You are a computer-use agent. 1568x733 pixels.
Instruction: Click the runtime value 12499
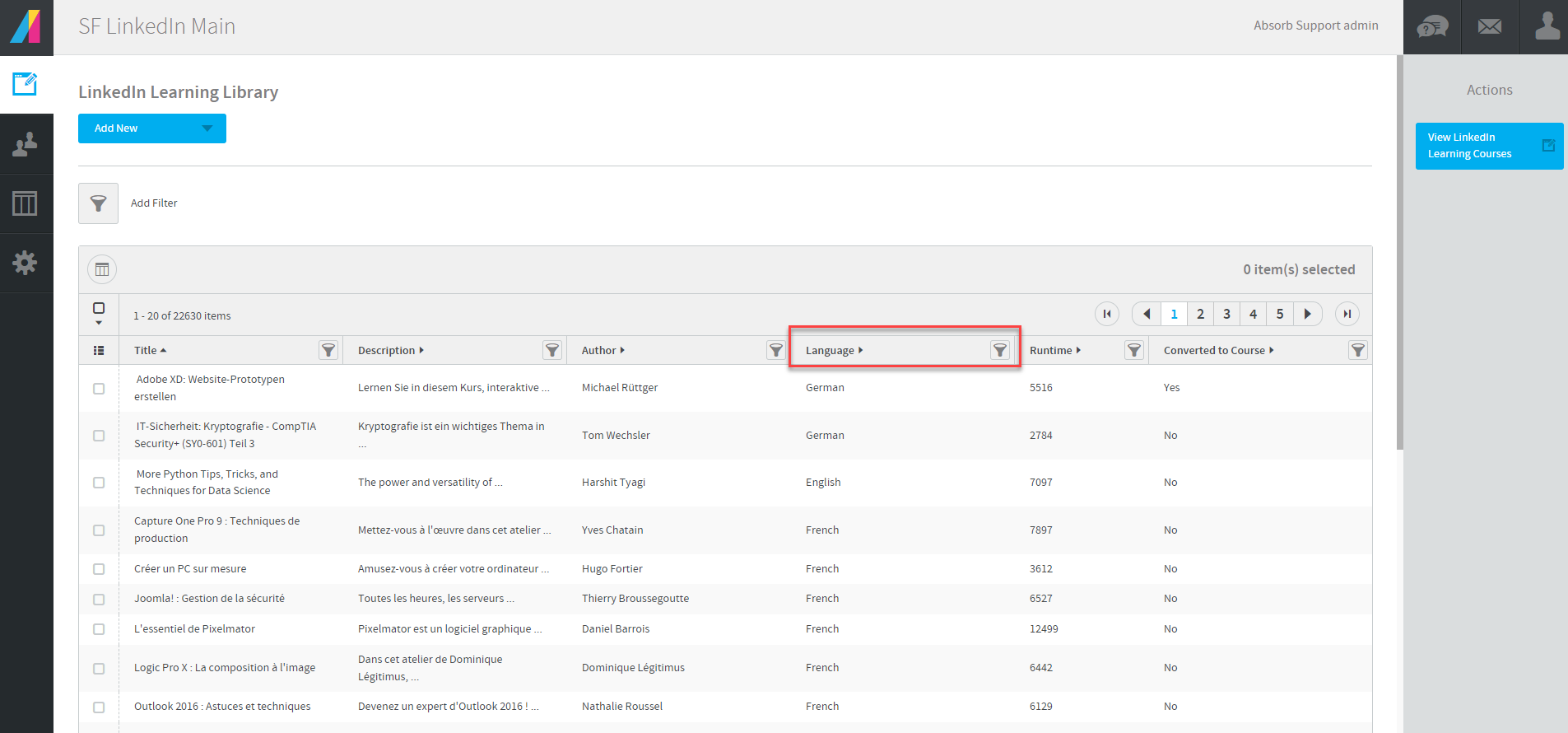(x=1044, y=629)
